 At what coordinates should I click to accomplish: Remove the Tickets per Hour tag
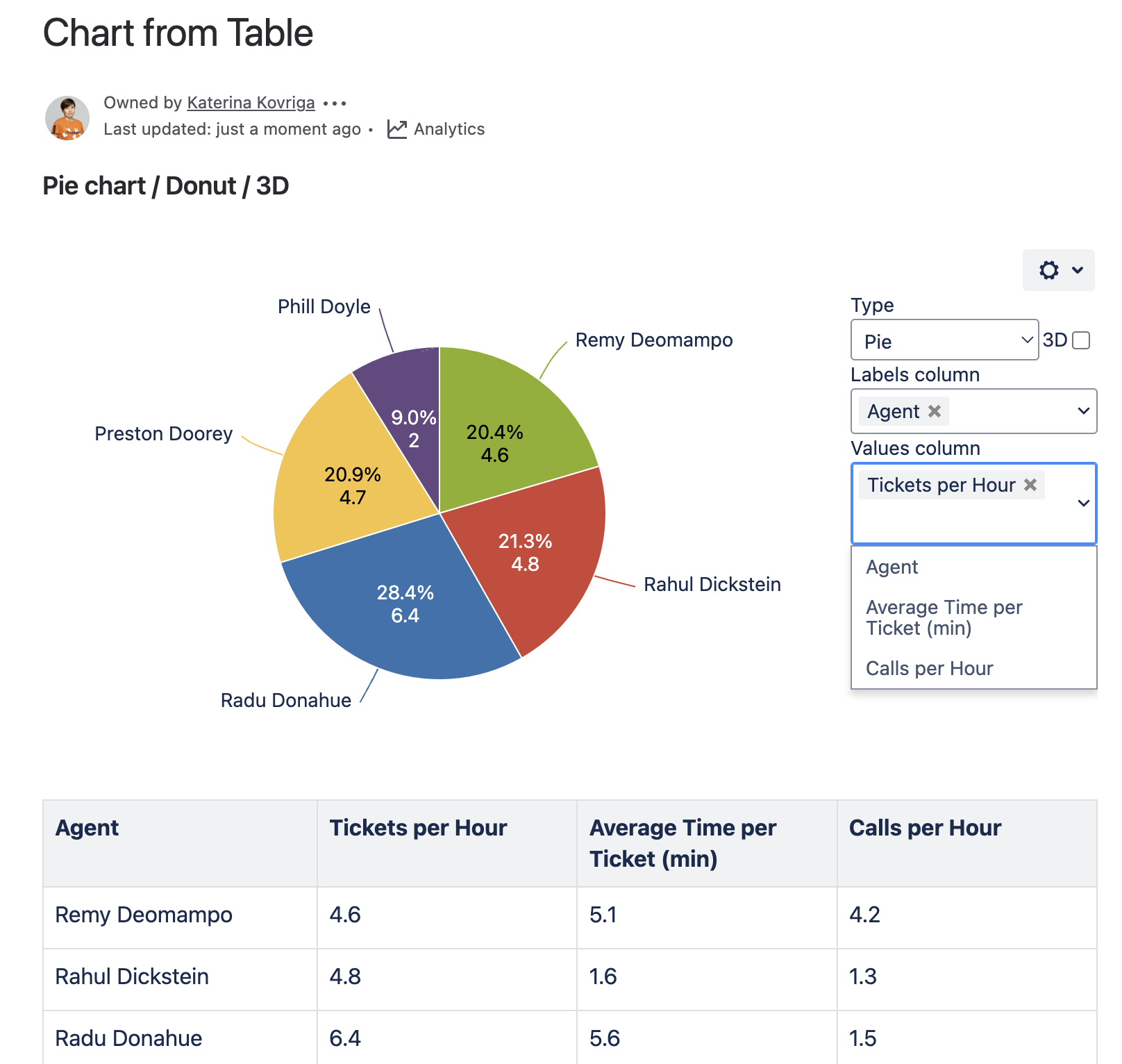click(1030, 485)
